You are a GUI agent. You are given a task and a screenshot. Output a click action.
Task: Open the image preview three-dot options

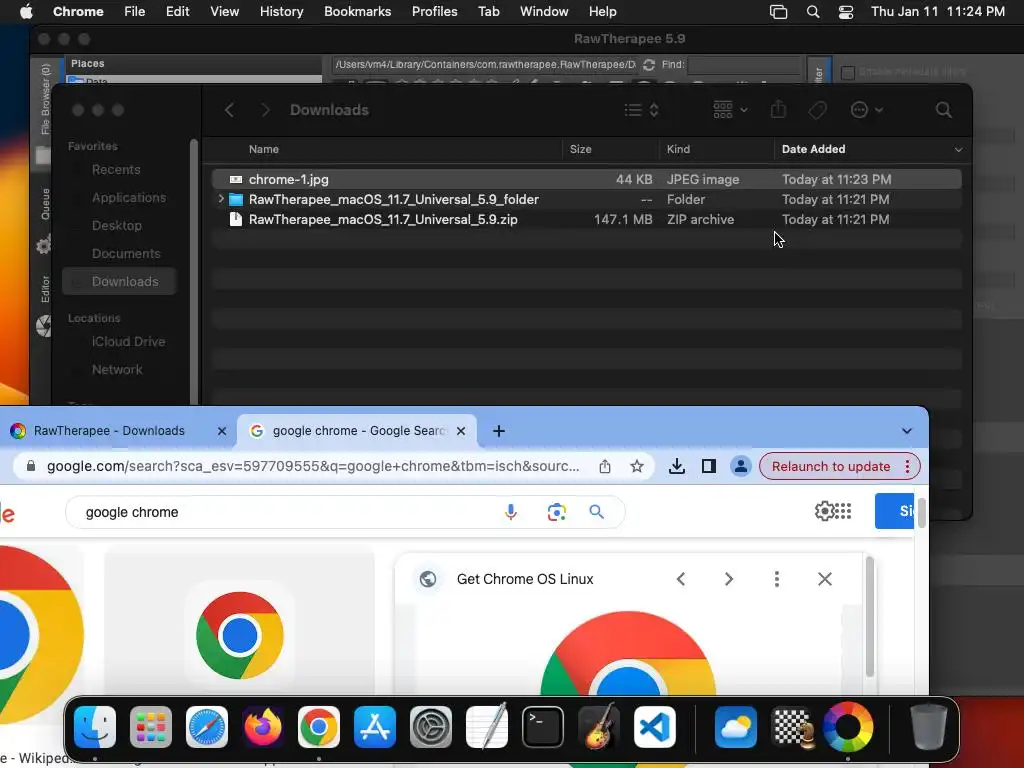pyautogui.click(x=776, y=579)
